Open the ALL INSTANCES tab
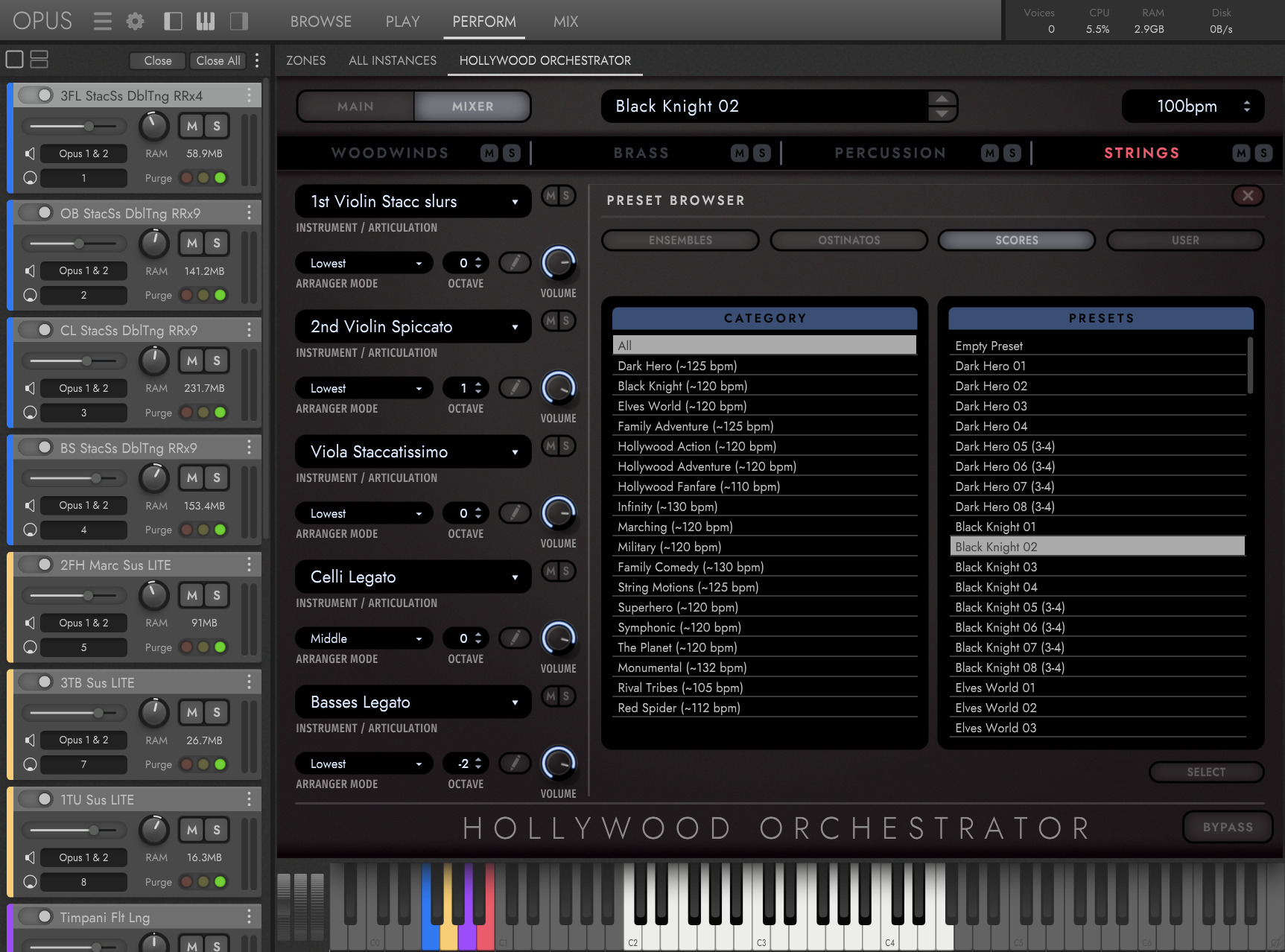Image resolution: width=1285 pixels, height=952 pixels. tap(393, 60)
